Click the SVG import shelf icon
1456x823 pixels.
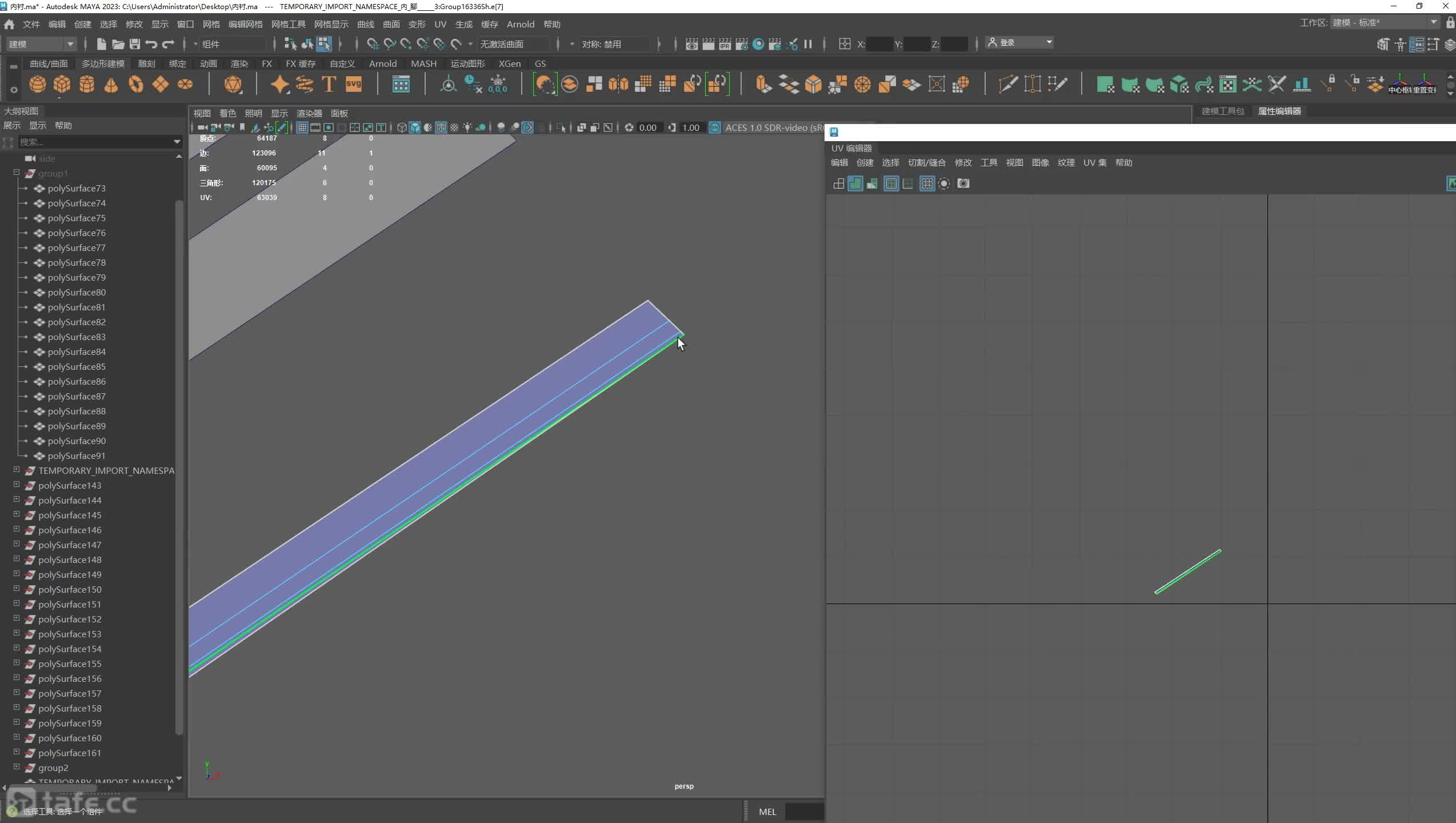[x=354, y=85]
